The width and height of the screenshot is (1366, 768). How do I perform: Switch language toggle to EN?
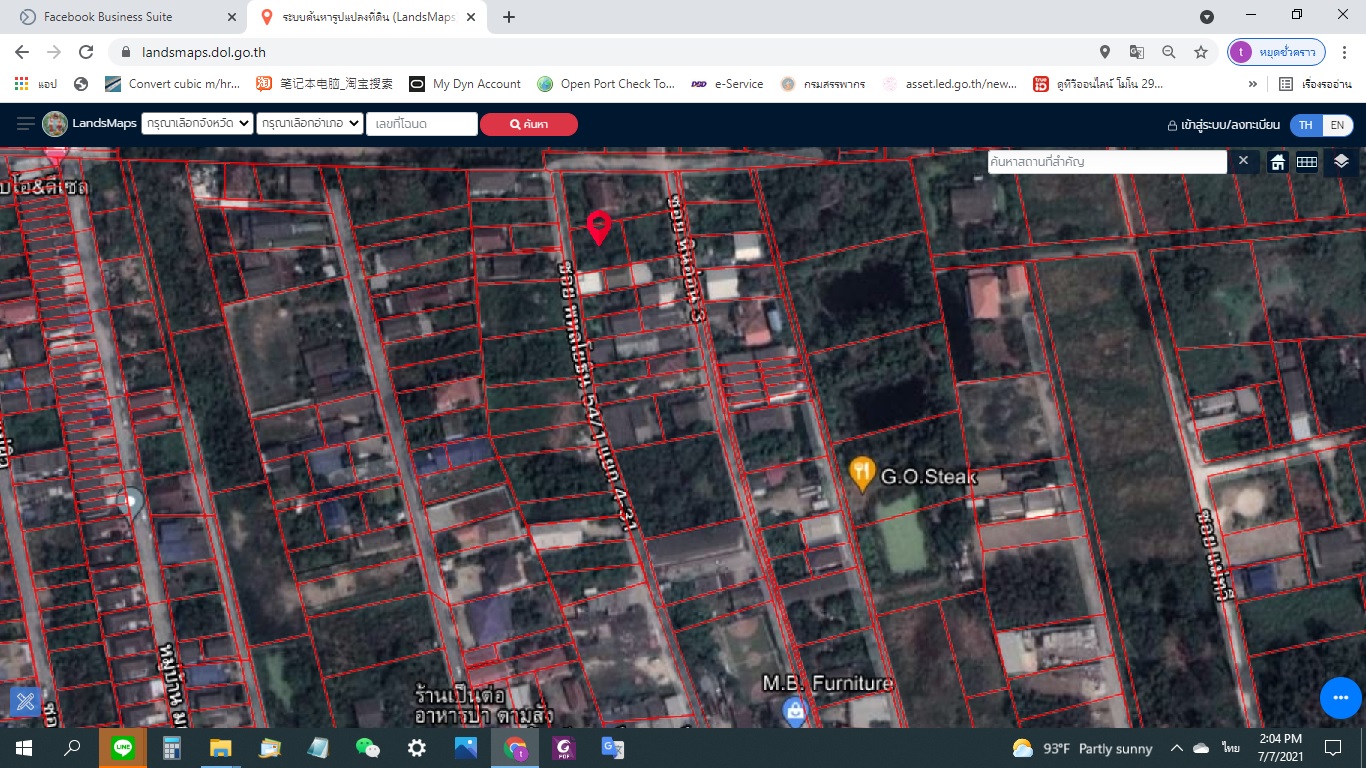(1337, 125)
